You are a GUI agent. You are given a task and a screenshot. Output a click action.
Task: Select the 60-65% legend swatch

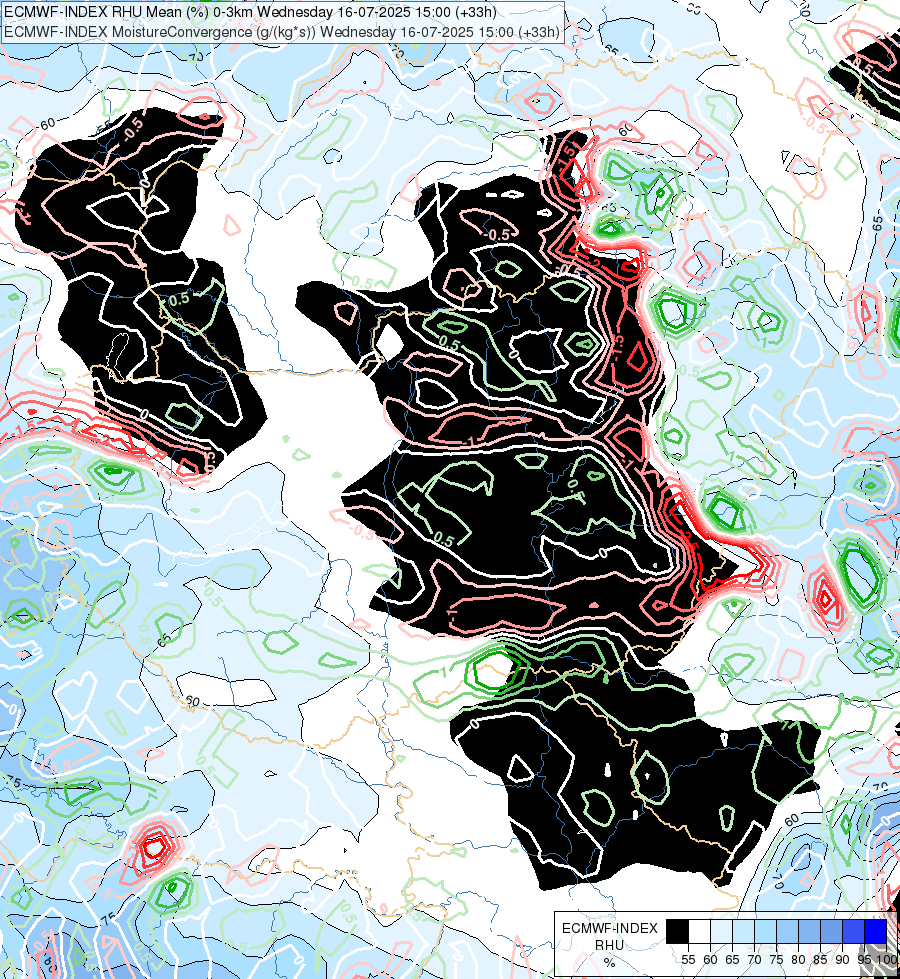pos(721,931)
